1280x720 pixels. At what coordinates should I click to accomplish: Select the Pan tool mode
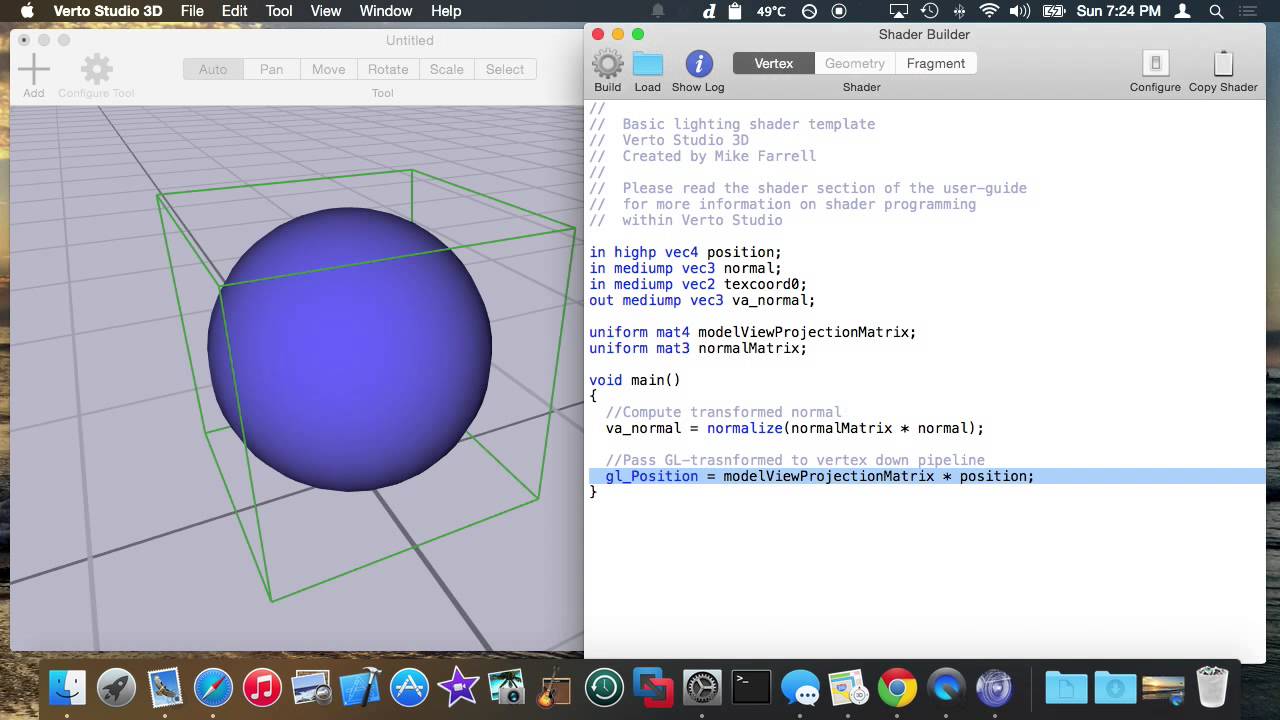click(272, 69)
